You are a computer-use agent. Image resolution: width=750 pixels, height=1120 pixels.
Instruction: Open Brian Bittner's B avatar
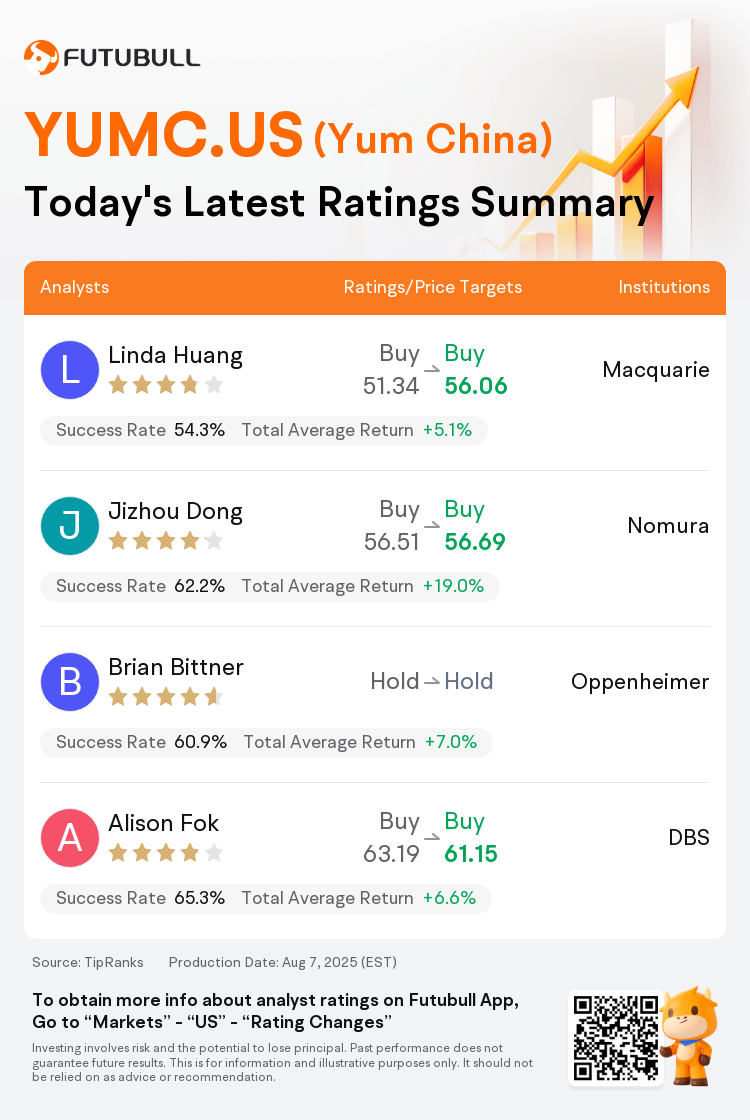pos(70,681)
